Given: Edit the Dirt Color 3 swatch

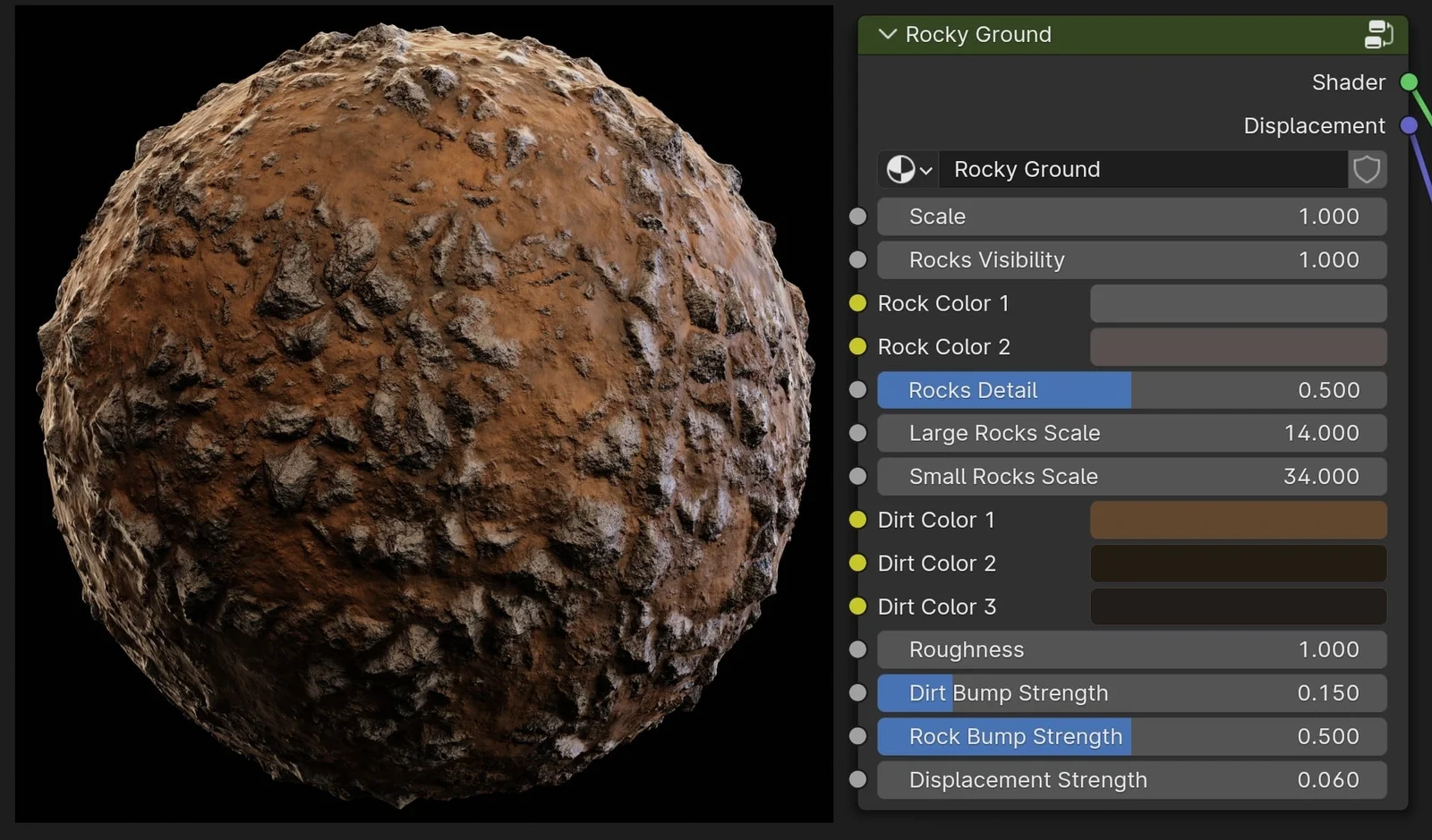Looking at the screenshot, I should pyautogui.click(x=1237, y=607).
